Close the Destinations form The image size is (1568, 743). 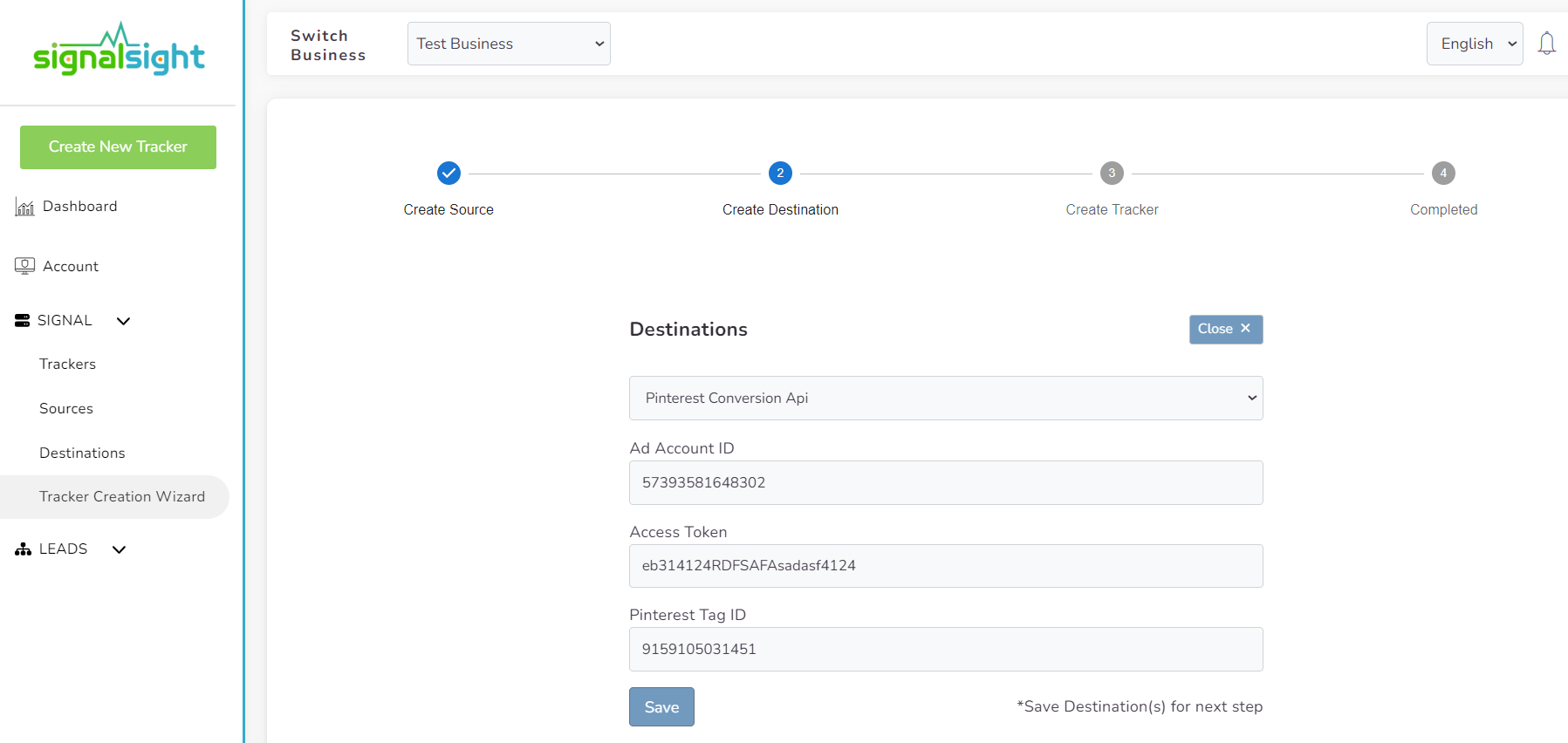point(1226,330)
